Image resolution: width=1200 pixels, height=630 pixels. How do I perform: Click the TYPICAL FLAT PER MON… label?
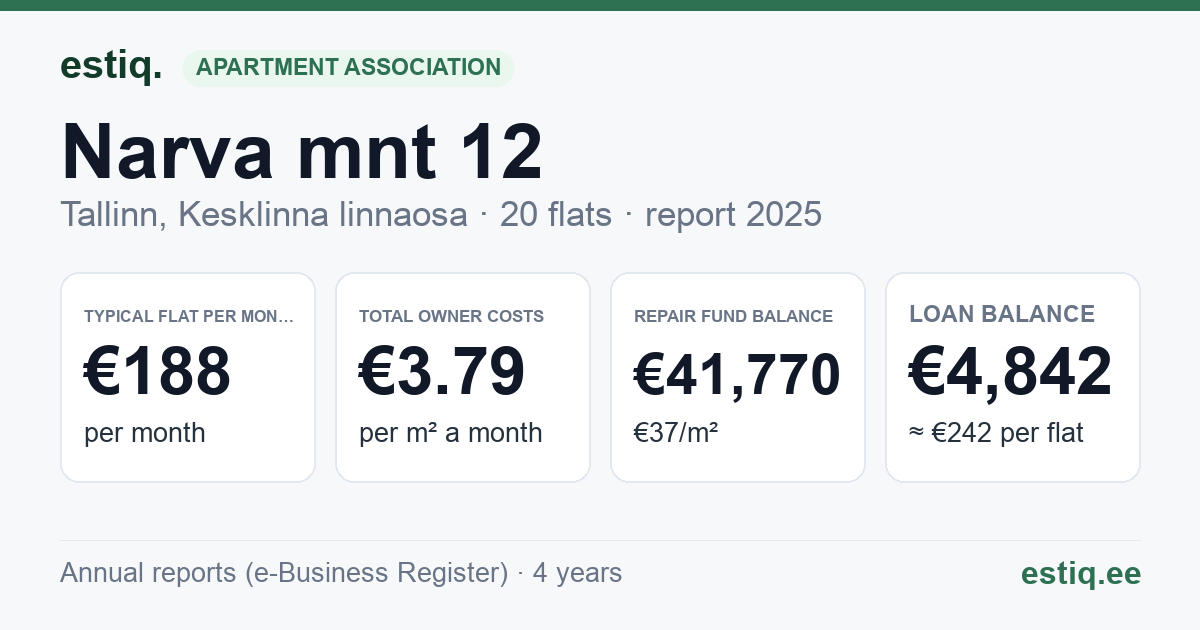click(189, 316)
